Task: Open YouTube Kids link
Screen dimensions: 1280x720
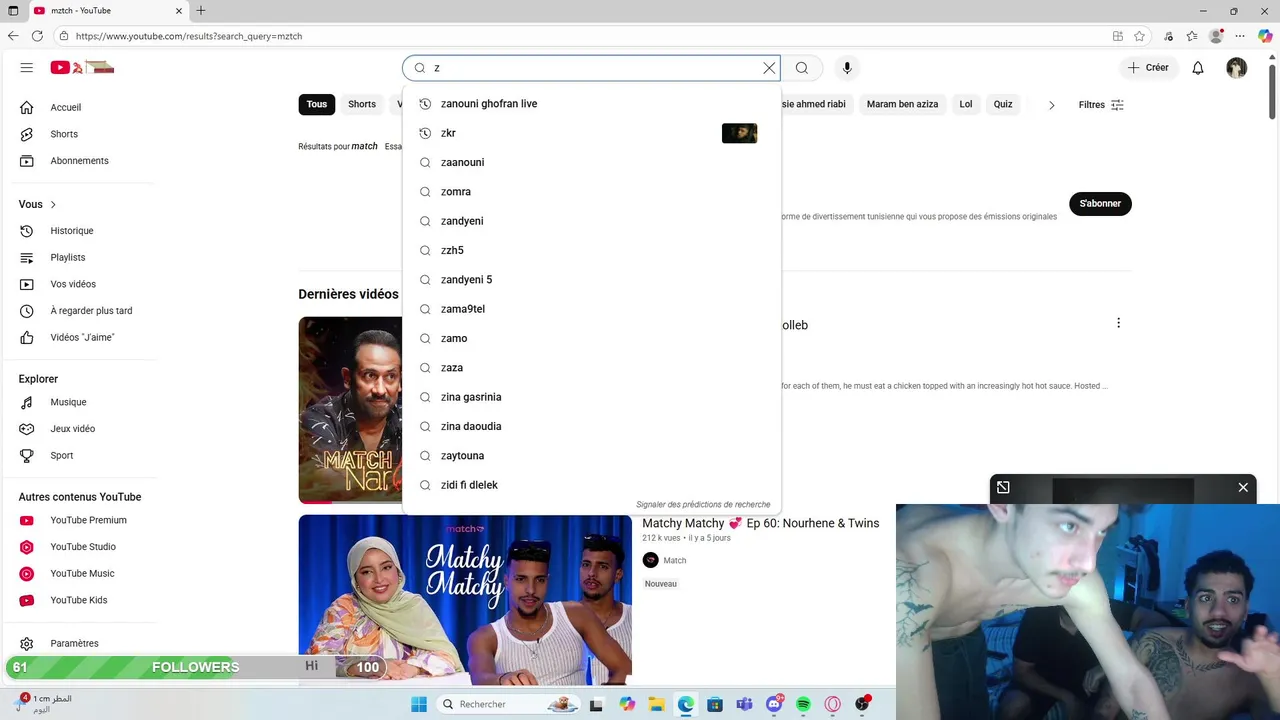Action: [x=80, y=600]
